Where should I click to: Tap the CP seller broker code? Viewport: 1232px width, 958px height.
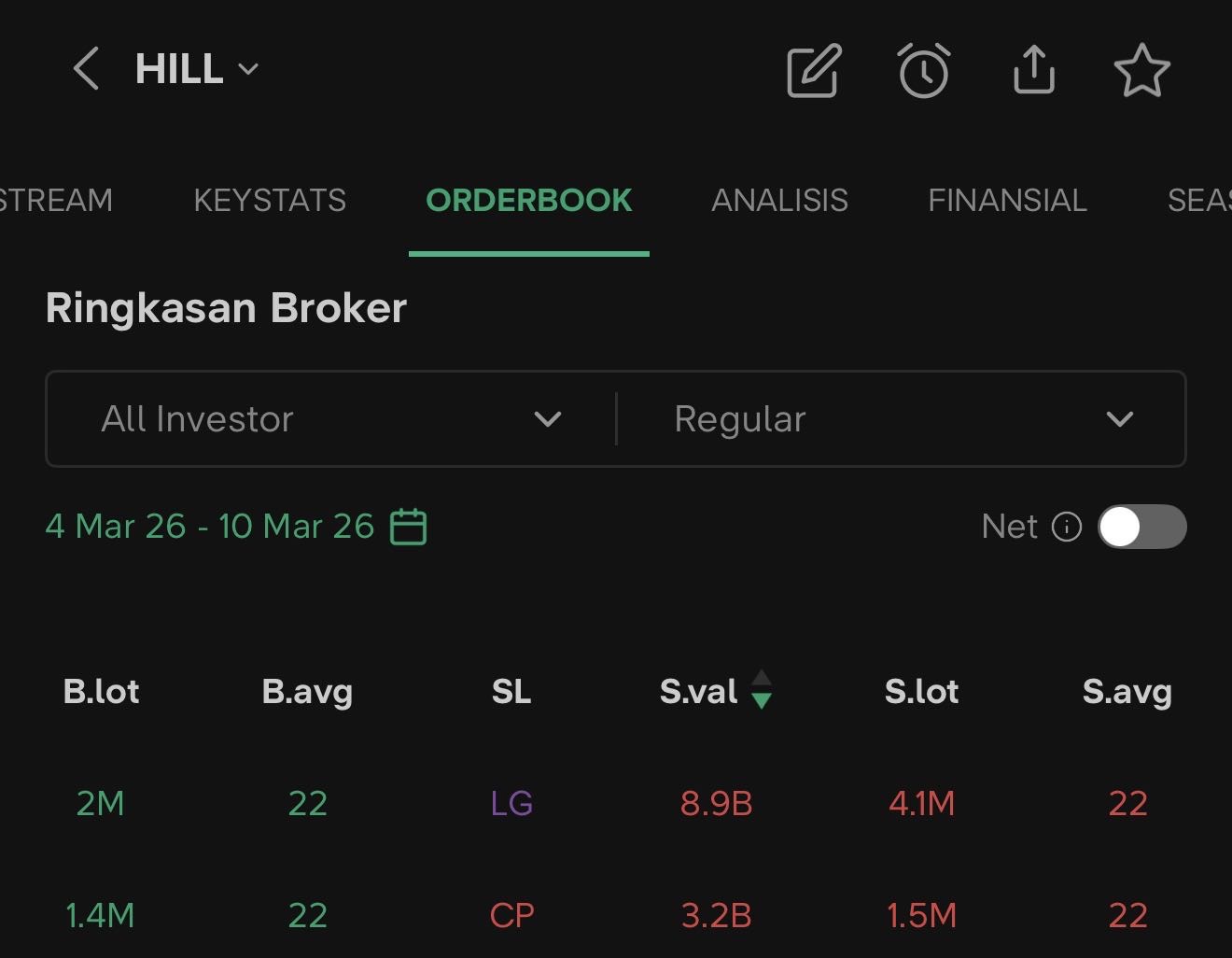[511, 915]
